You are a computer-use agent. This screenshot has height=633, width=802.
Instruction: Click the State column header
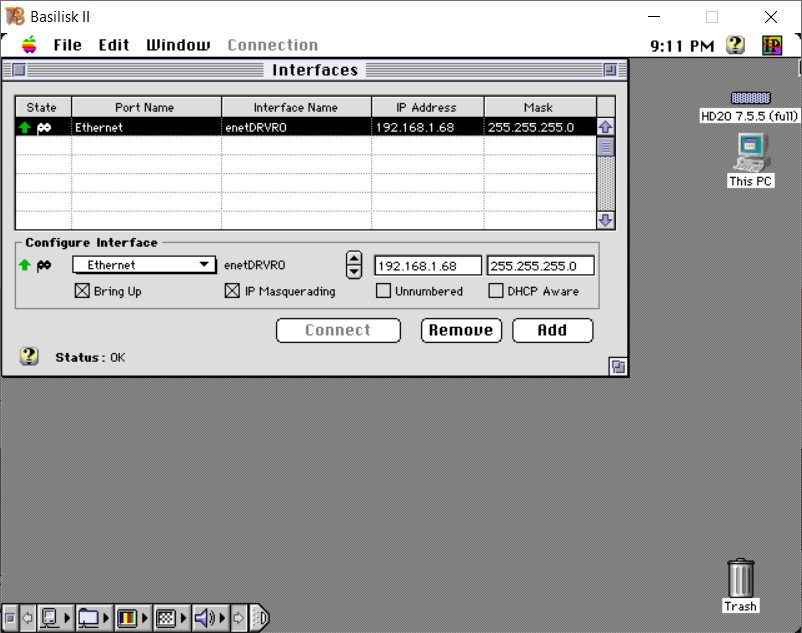pyautogui.click(x=43, y=107)
